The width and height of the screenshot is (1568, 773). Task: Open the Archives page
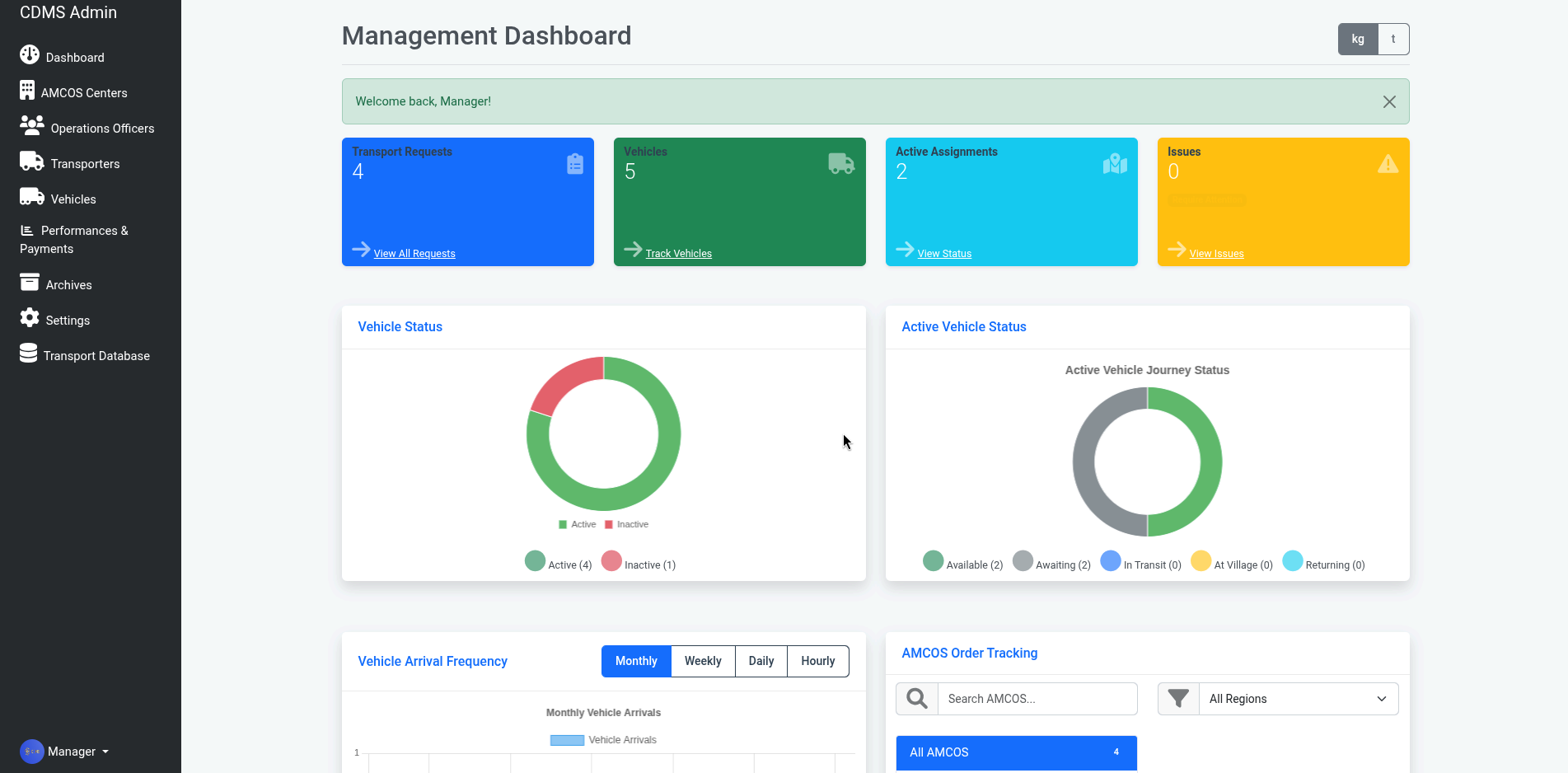pos(56,283)
